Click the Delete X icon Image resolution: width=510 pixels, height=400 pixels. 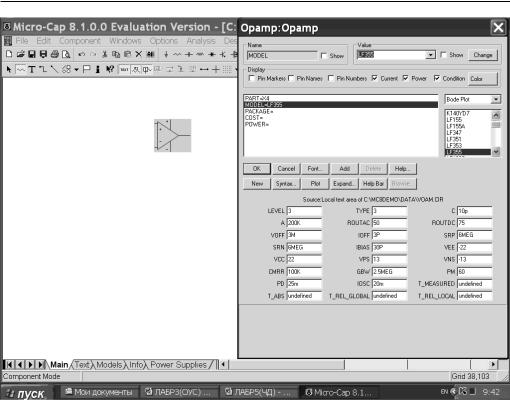(139, 54)
